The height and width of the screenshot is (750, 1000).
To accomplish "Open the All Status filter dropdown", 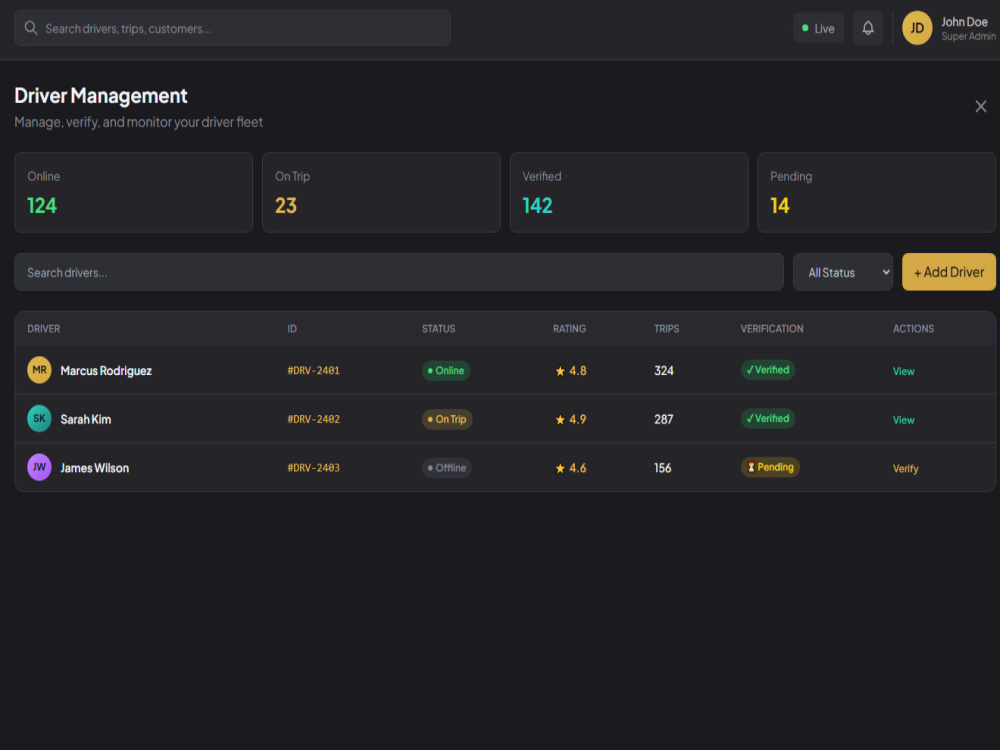I will click(842, 272).
